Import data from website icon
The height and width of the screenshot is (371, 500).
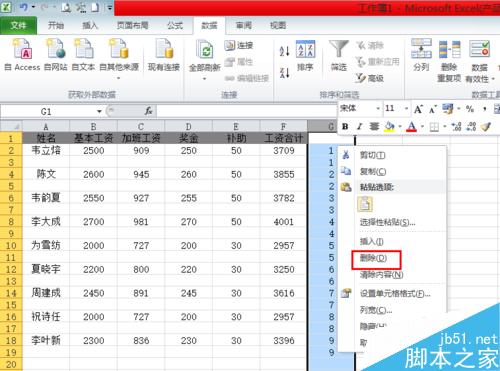(55, 49)
